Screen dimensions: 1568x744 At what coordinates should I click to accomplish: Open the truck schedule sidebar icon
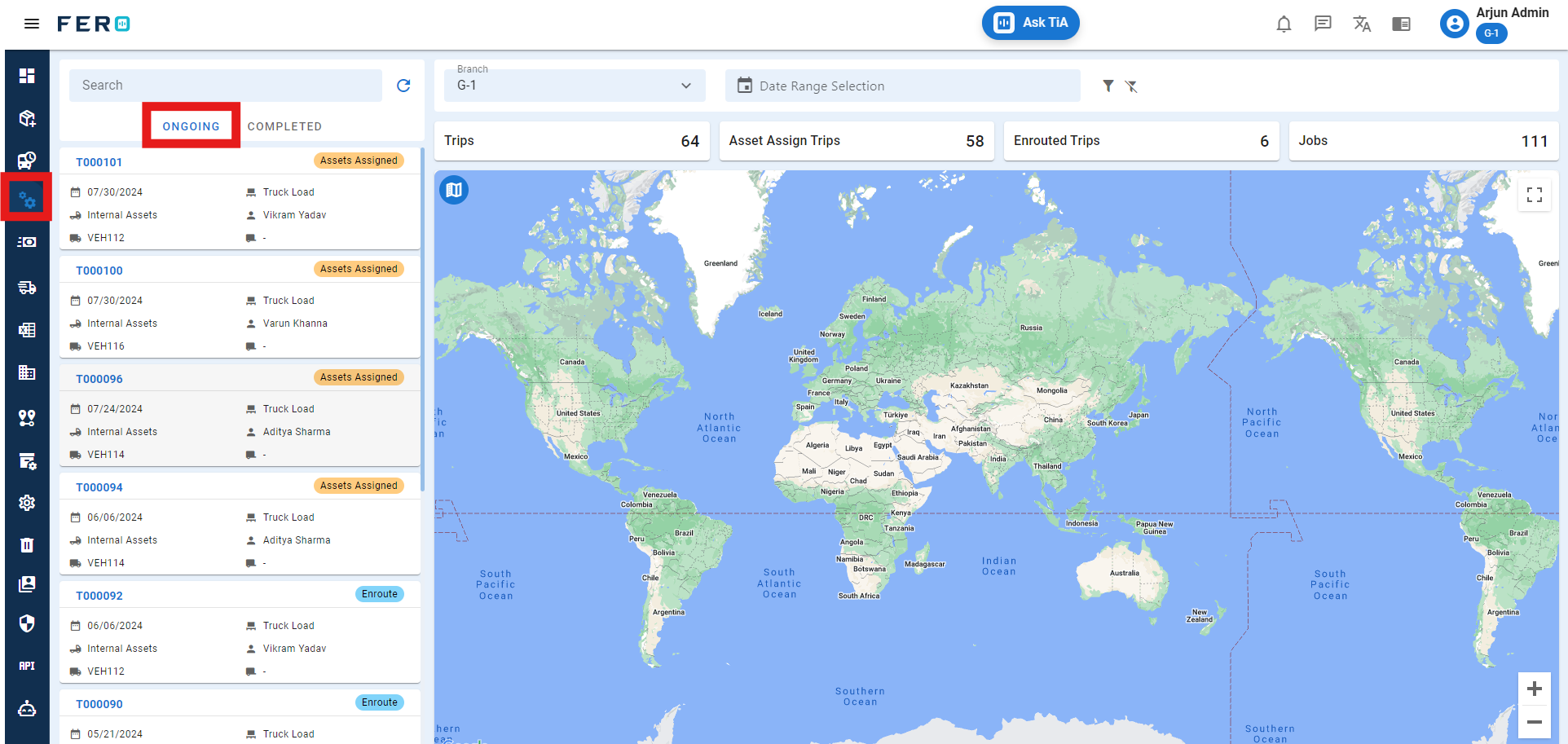tap(27, 161)
